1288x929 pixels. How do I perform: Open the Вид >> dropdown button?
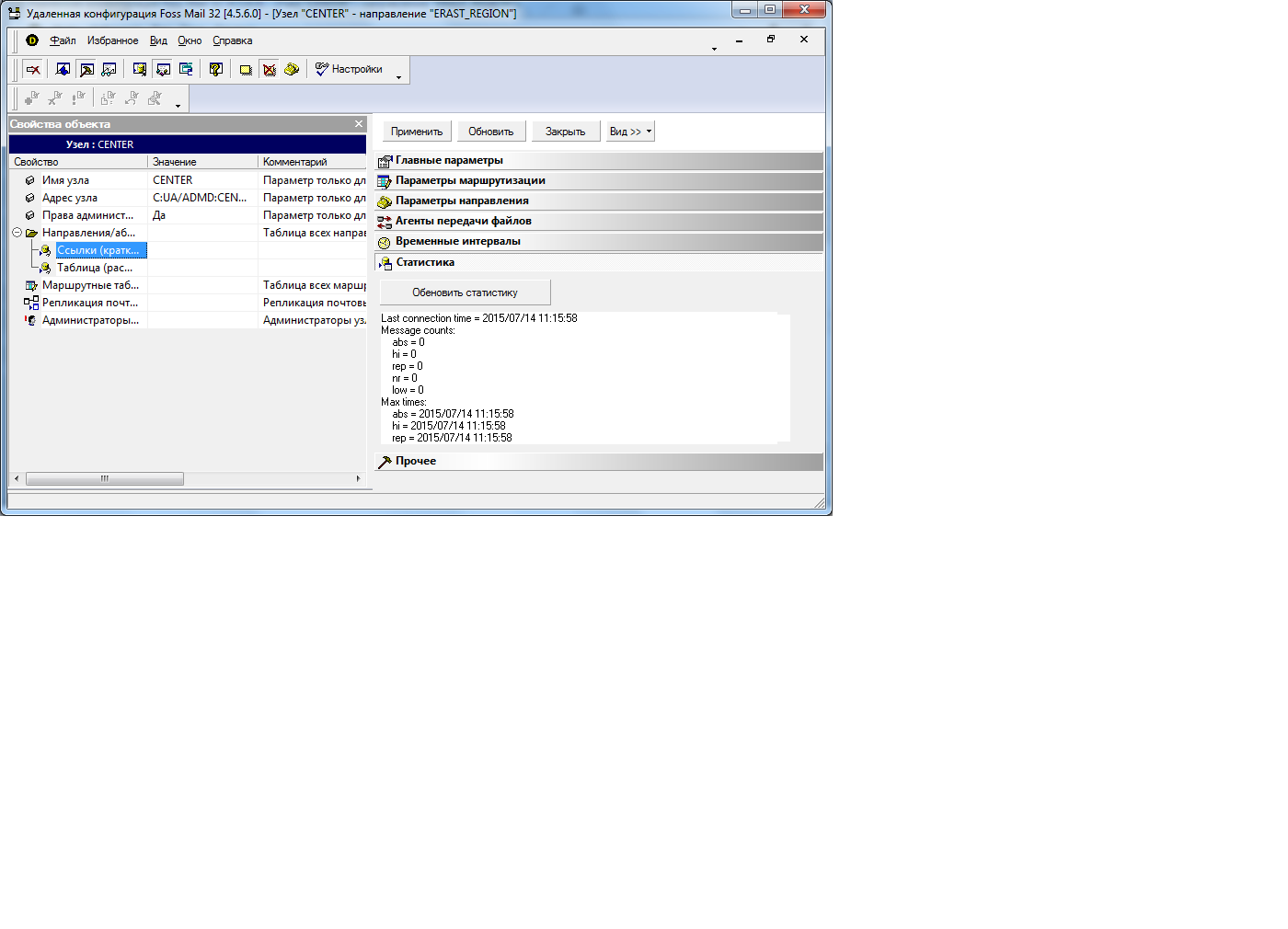[630, 132]
